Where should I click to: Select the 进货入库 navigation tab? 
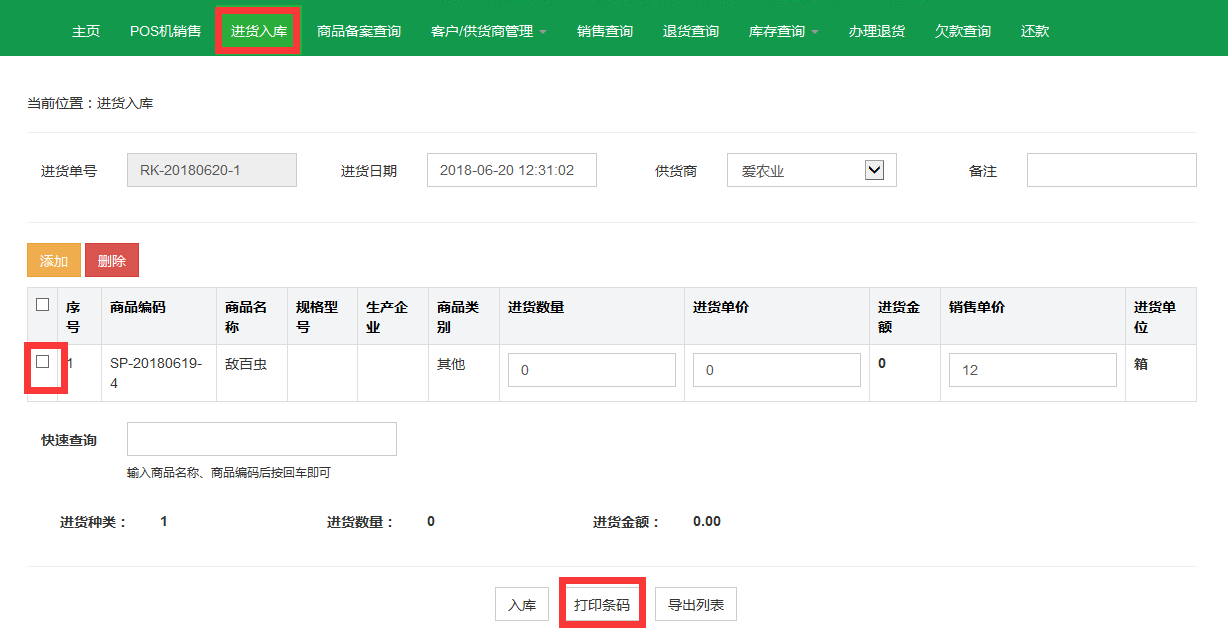pos(259,31)
